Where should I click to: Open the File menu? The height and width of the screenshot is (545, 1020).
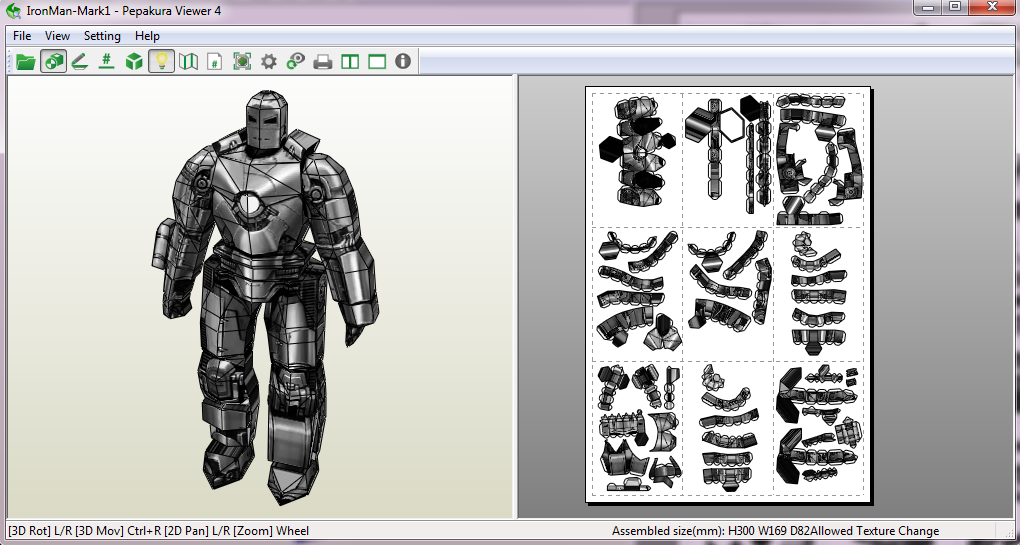[22, 36]
